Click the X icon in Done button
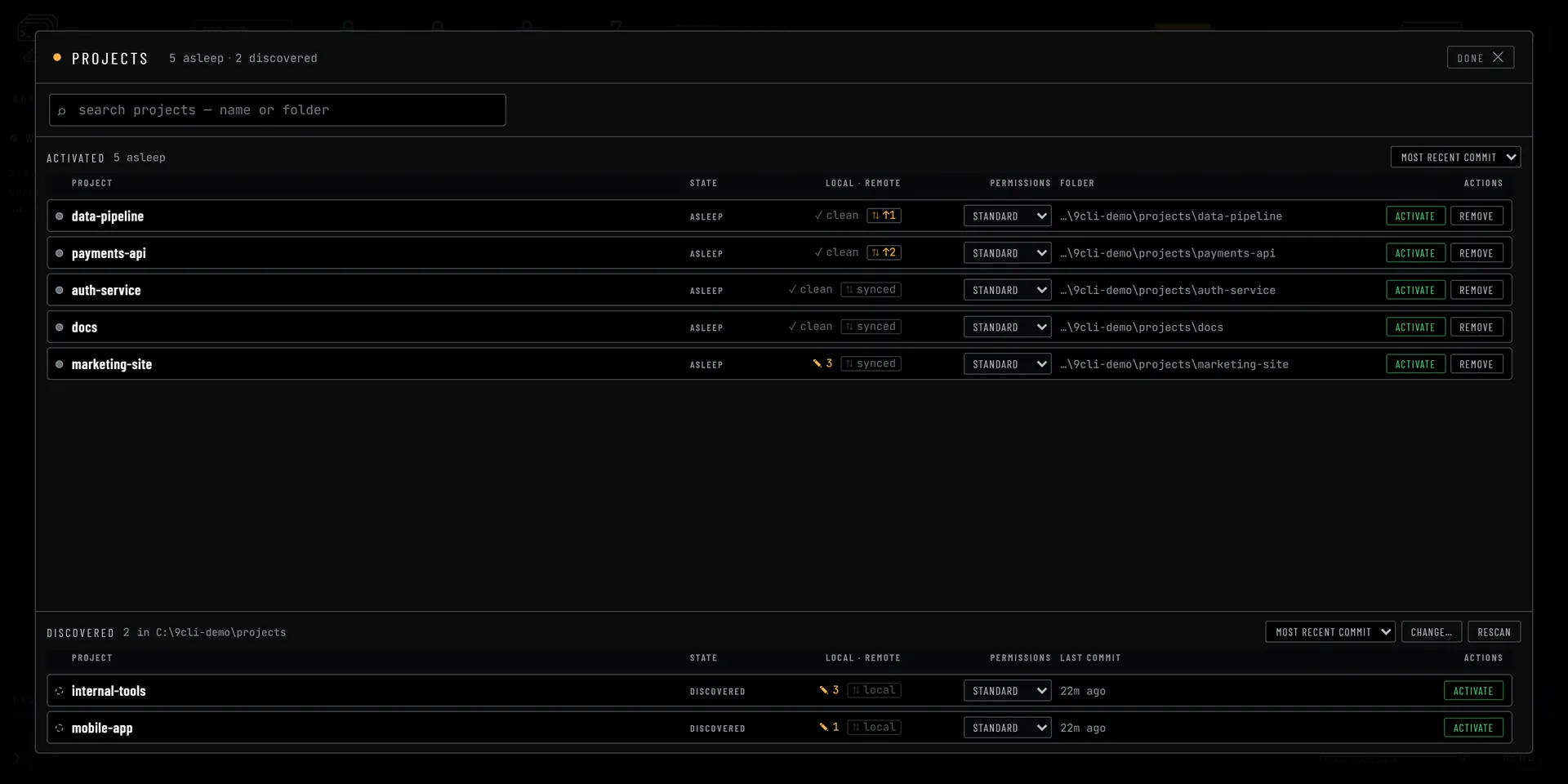1568x784 pixels. click(1498, 57)
